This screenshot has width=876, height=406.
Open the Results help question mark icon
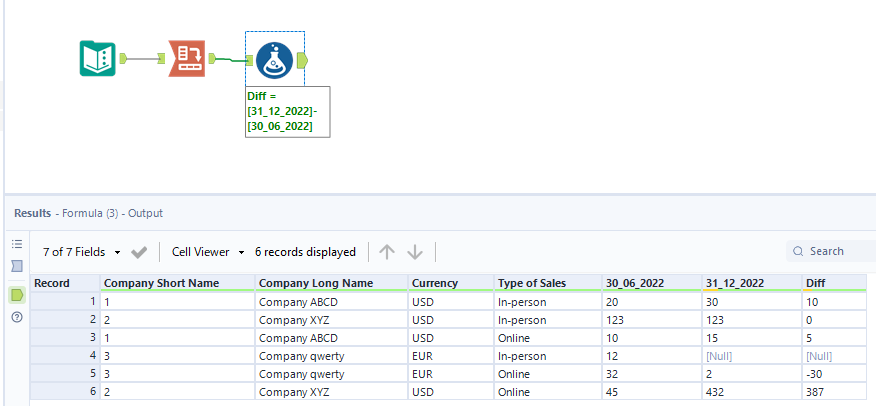[x=17, y=317]
